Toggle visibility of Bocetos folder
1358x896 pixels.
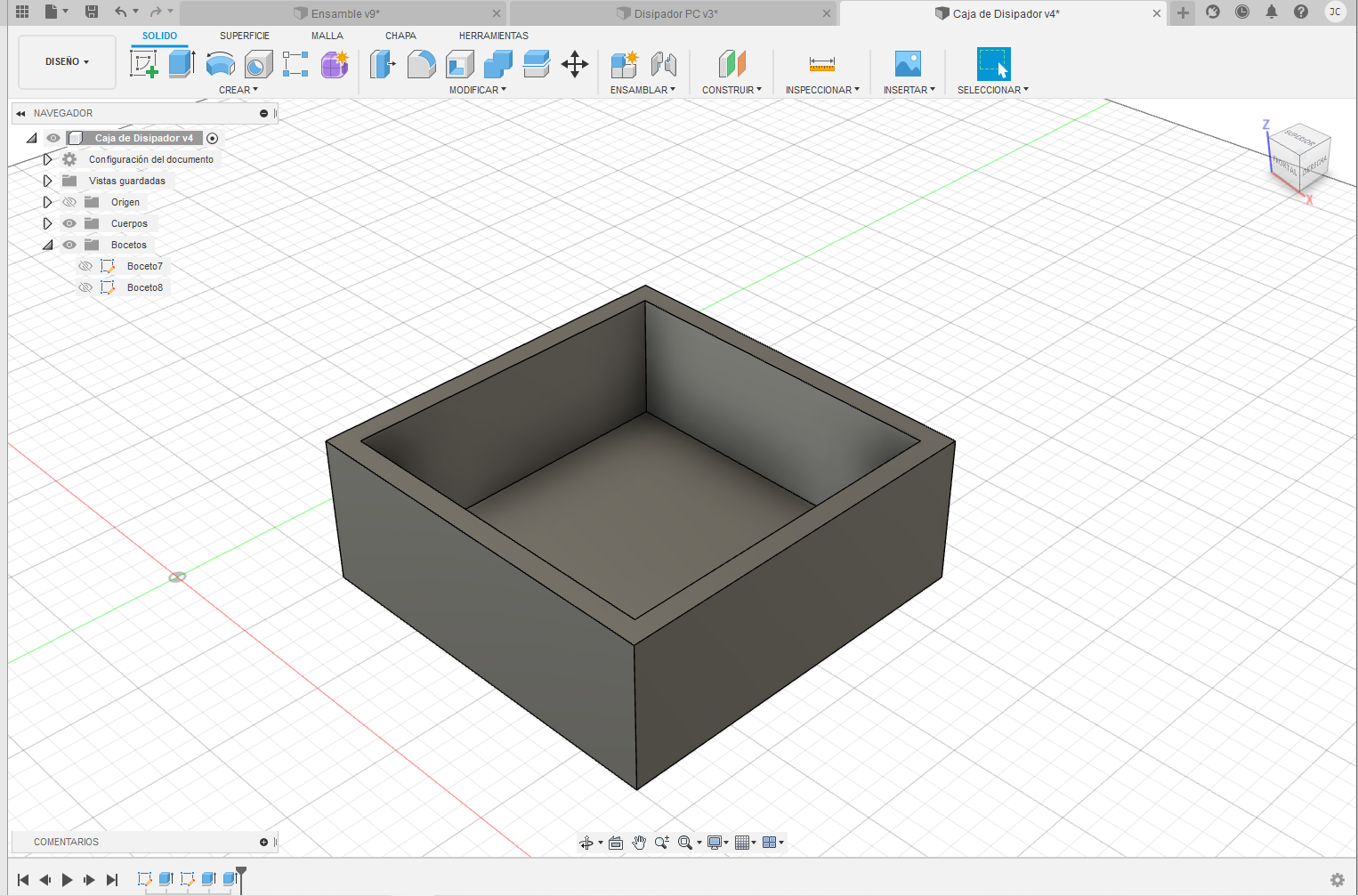pos(69,245)
